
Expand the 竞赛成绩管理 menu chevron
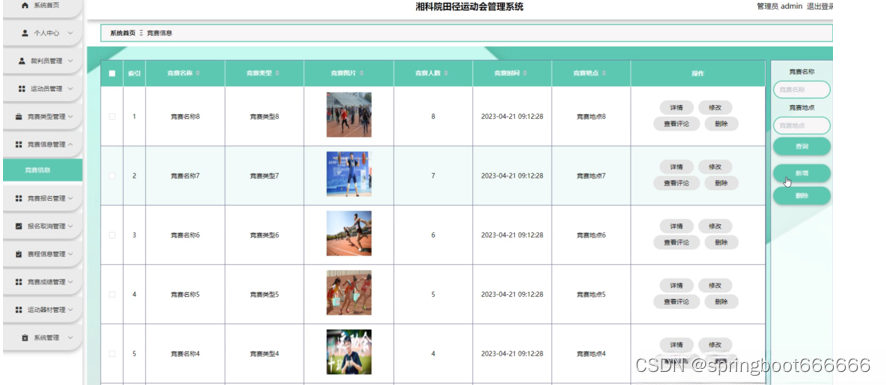(70, 282)
